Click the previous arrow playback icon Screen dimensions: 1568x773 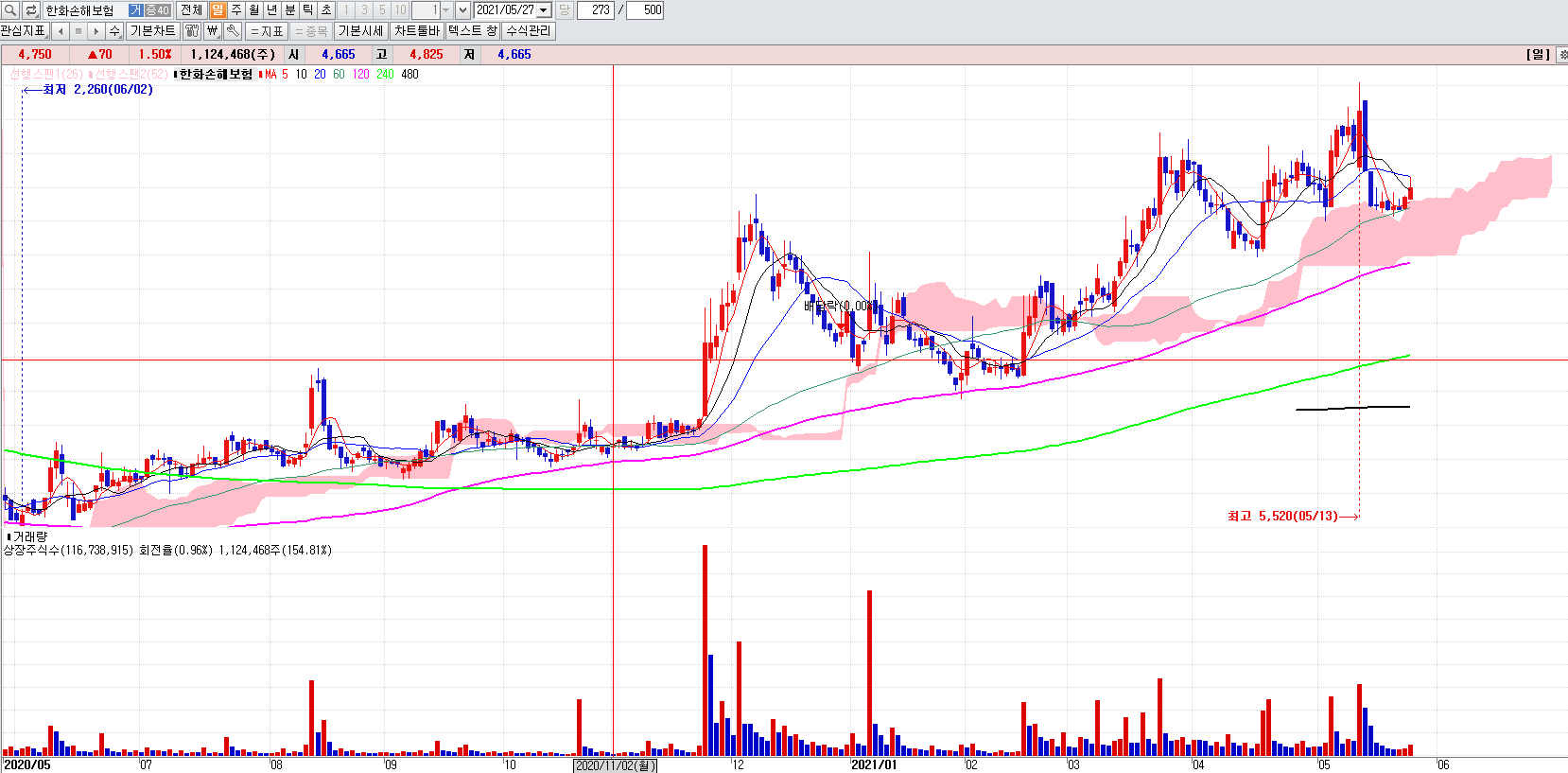61,31
